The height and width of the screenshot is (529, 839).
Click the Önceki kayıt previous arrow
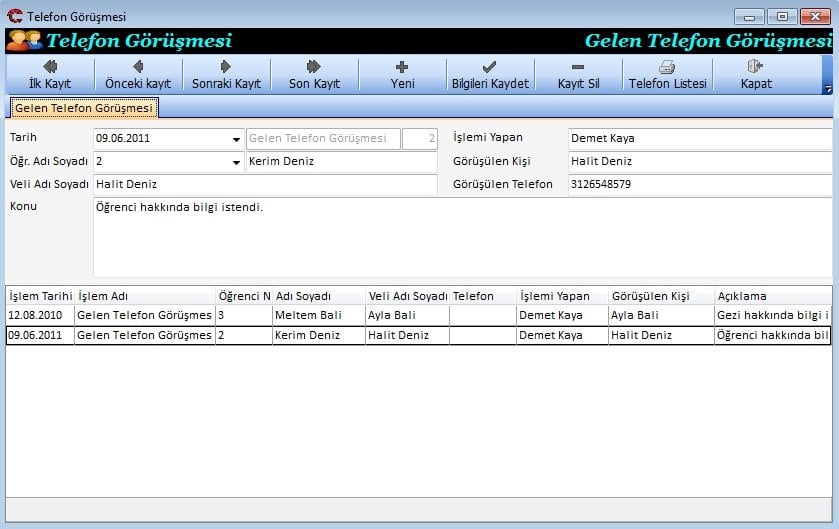tap(138, 75)
